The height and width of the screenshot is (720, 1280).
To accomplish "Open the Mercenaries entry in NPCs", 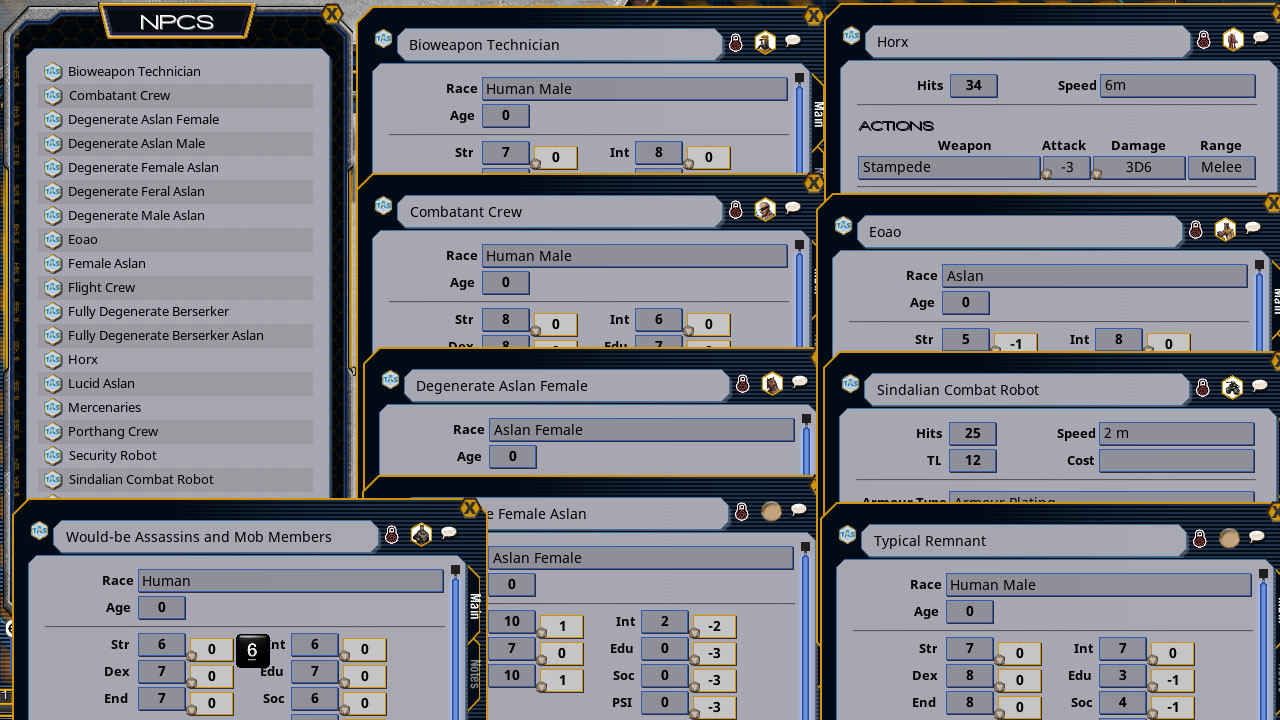I will [x=104, y=407].
